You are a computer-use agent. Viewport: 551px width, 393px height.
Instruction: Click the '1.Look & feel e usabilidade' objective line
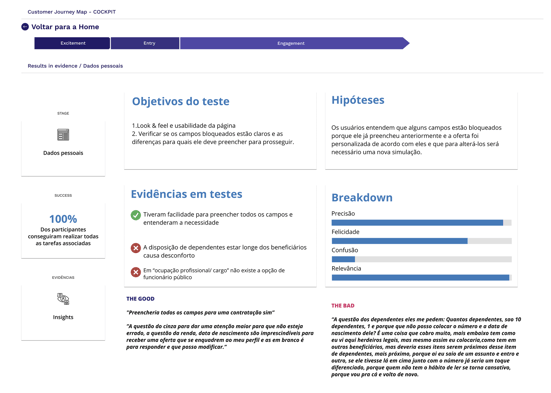pos(184,125)
